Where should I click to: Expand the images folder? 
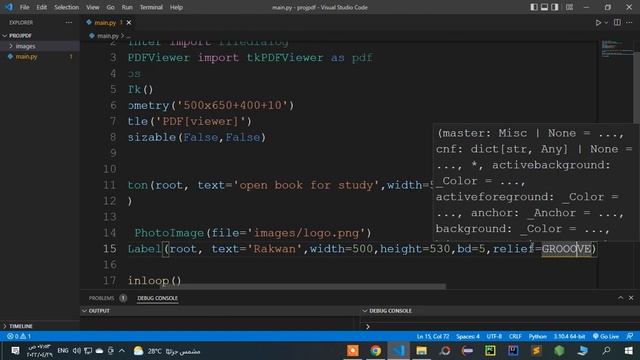[x=25, y=46]
